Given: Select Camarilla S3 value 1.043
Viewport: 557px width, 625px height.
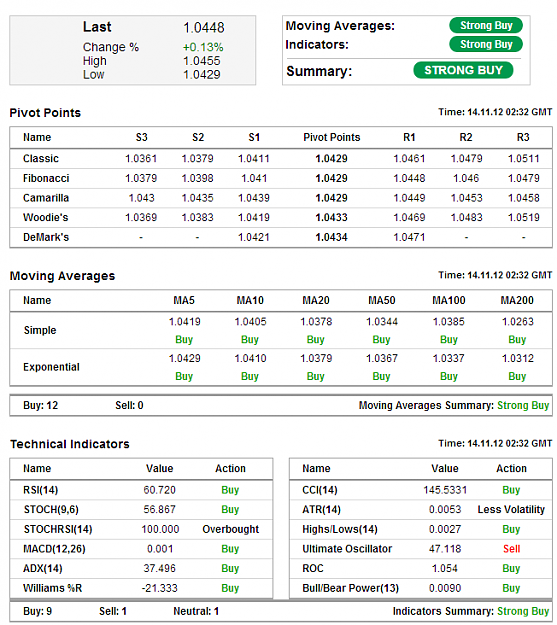Looking at the screenshot, I should [x=142, y=198].
